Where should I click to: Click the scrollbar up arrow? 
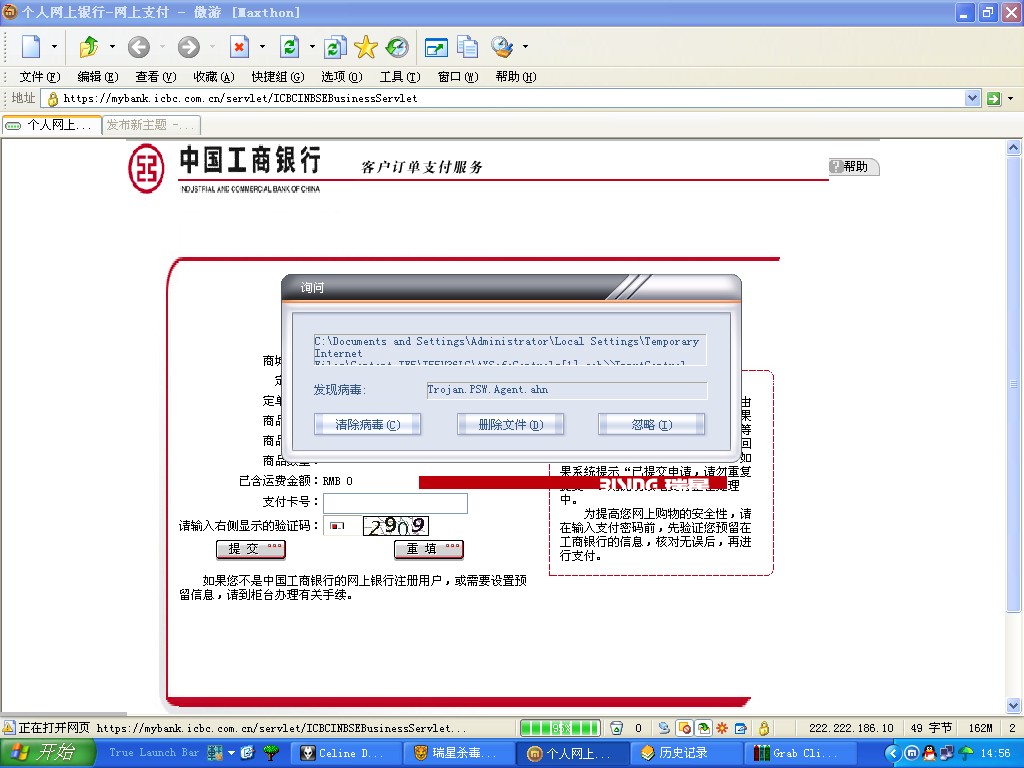[1013, 148]
